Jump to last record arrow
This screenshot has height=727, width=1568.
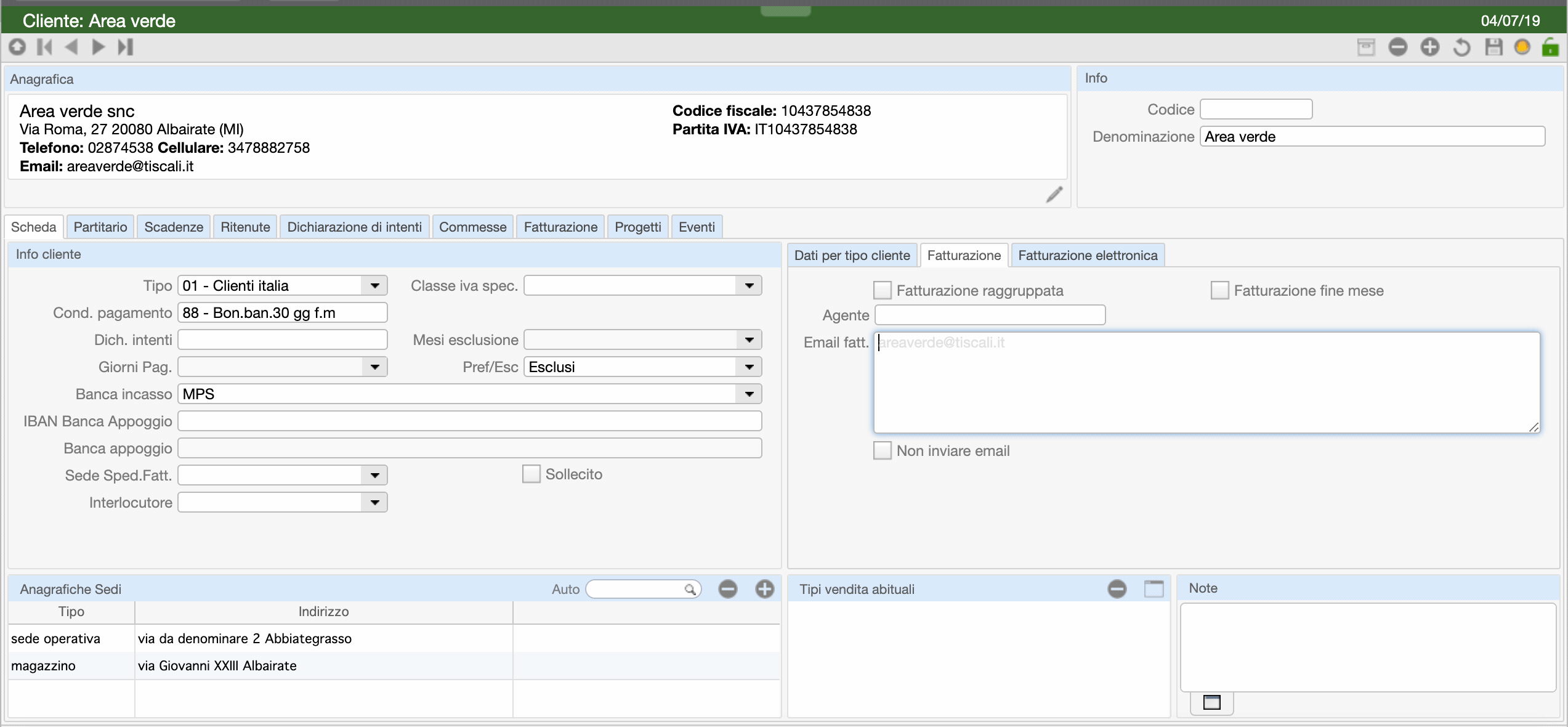point(126,47)
